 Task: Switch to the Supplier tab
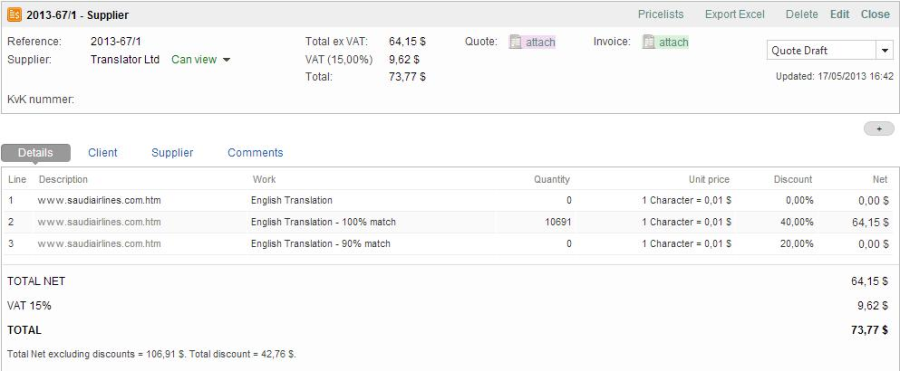tap(172, 153)
